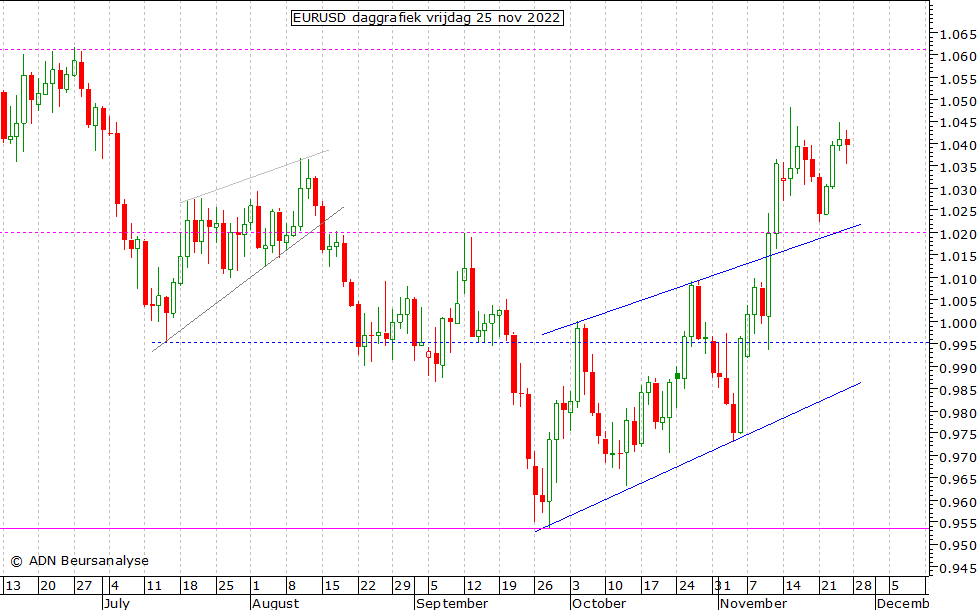The image size is (980, 610).
Task: Click the 1.050 price axis label
Action: (x=958, y=101)
